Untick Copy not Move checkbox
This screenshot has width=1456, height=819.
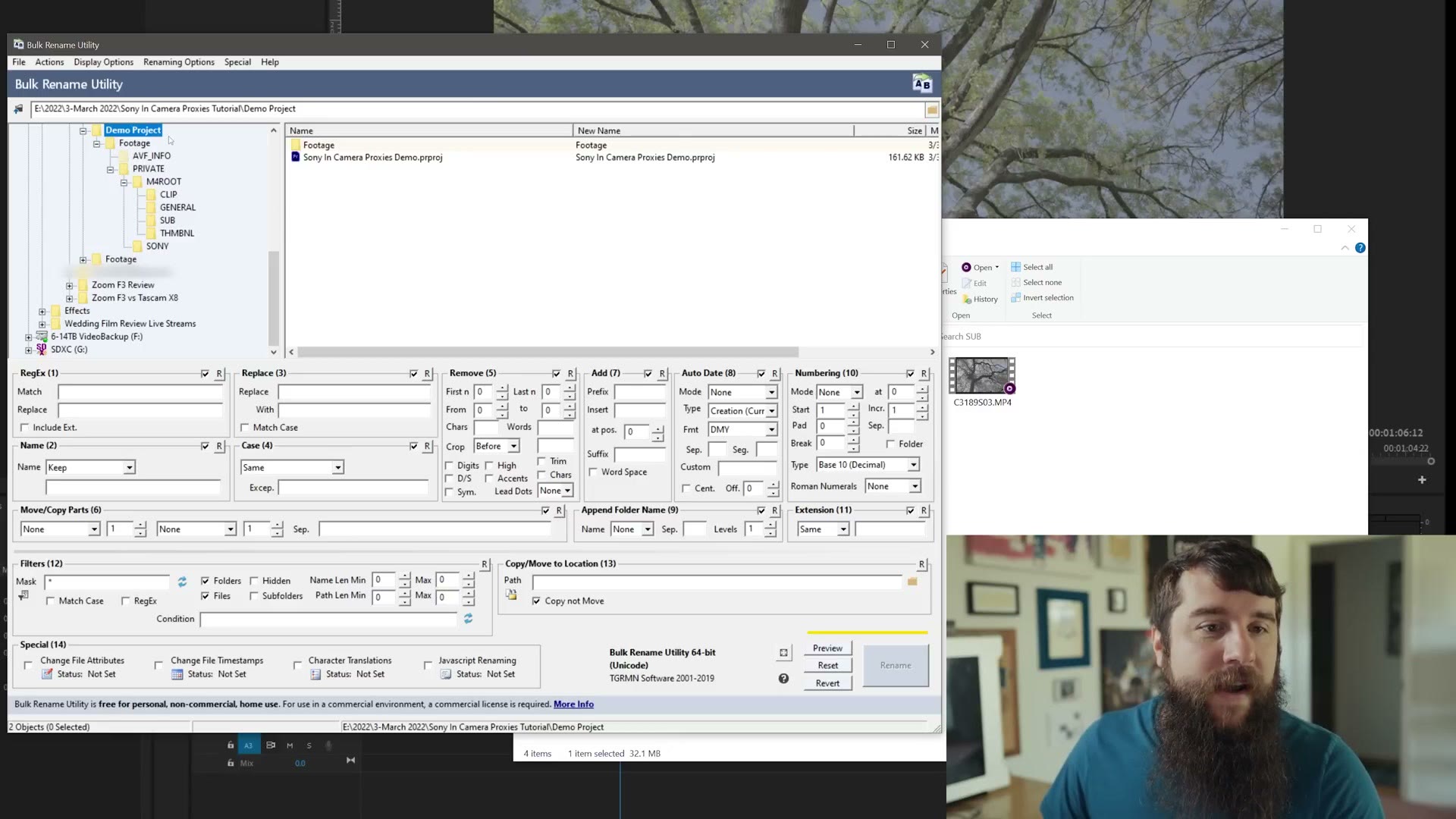[x=536, y=601]
